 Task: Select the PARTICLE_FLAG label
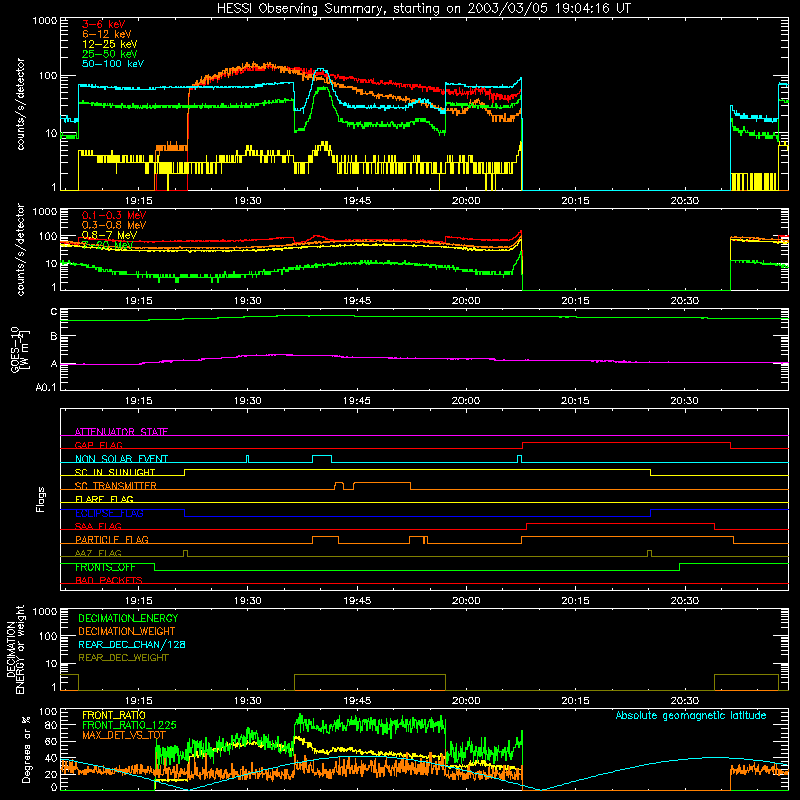112,539
